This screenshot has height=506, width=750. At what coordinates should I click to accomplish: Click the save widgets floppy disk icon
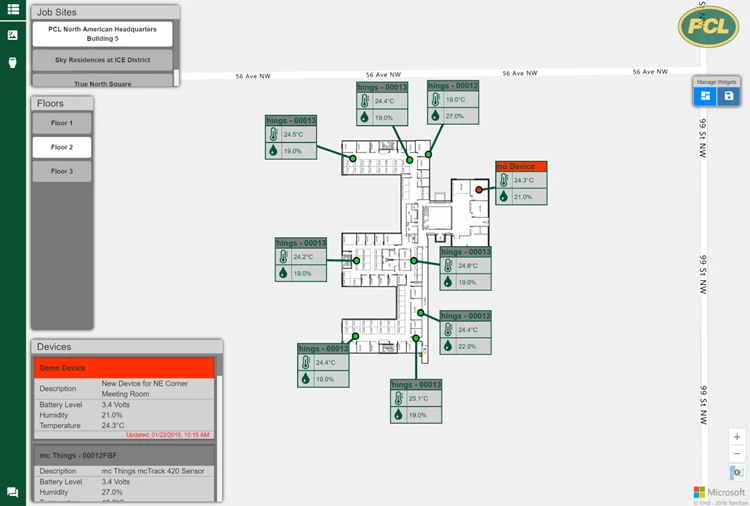tap(728, 96)
